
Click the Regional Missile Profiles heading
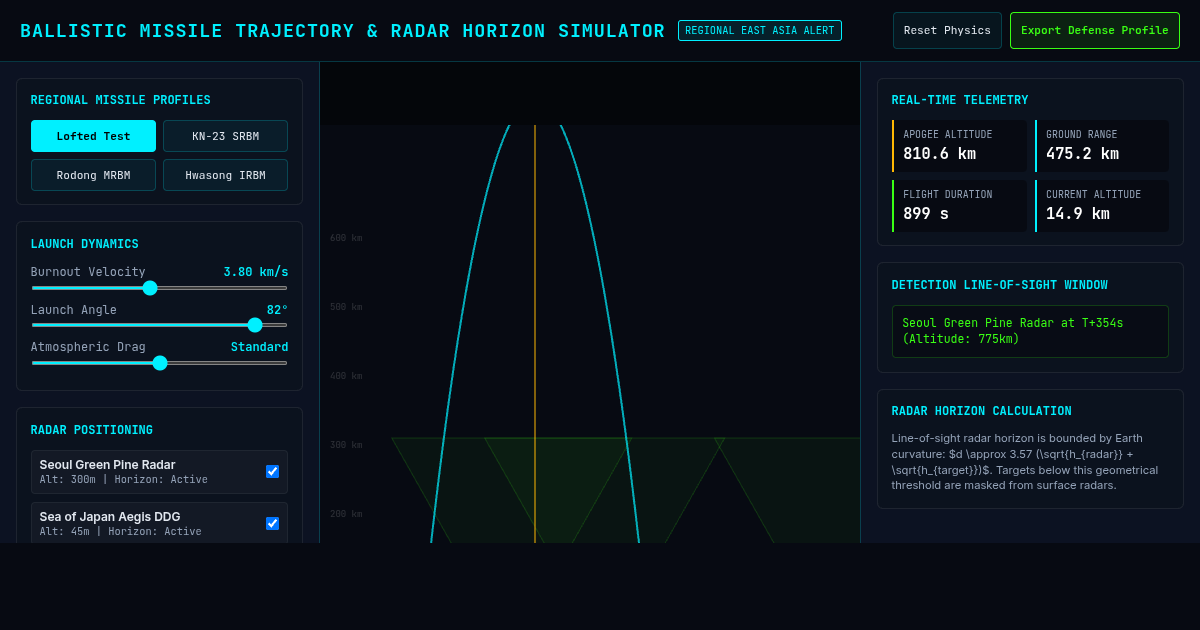coord(120,100)
